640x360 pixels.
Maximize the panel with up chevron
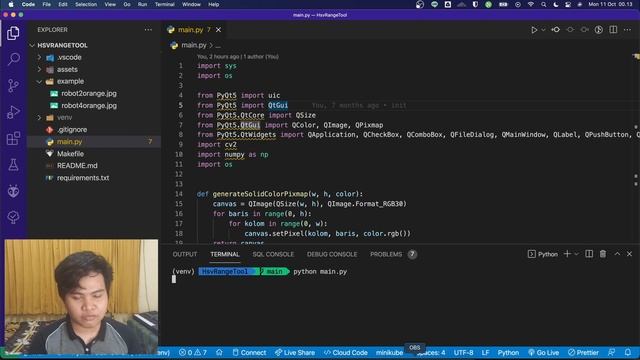point(617,254)
